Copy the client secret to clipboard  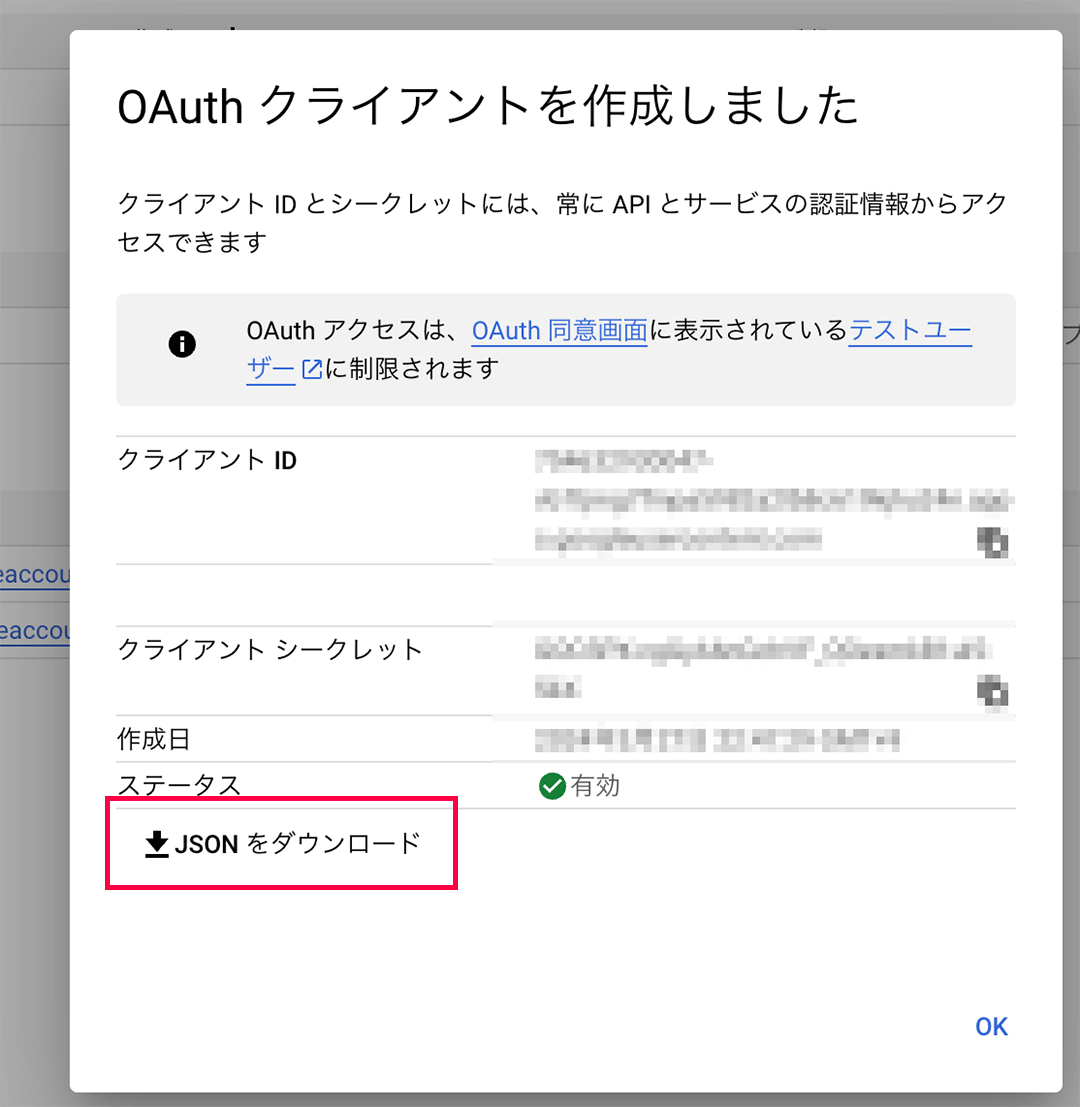pyautogui.click(x=992, y=690)
